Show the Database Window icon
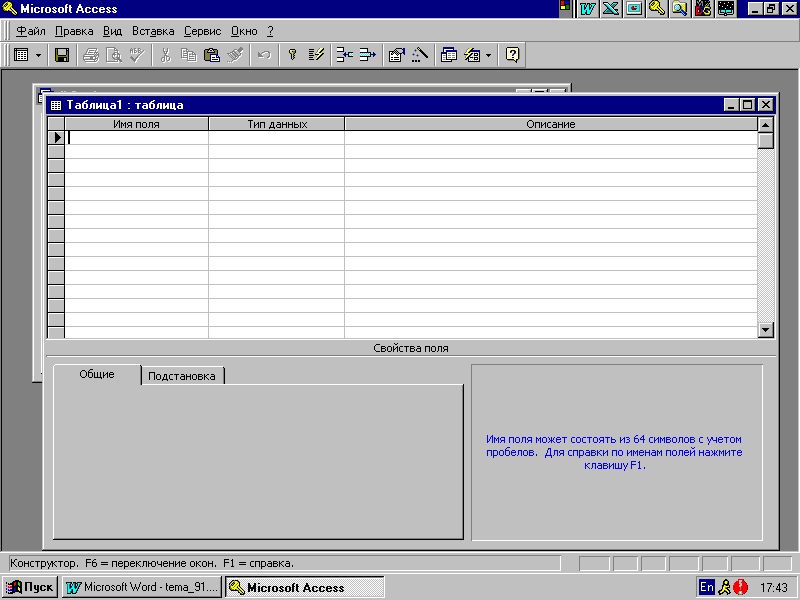Image resolution: width=800 pixels, height=600 pixels. (x=449, y=55)
